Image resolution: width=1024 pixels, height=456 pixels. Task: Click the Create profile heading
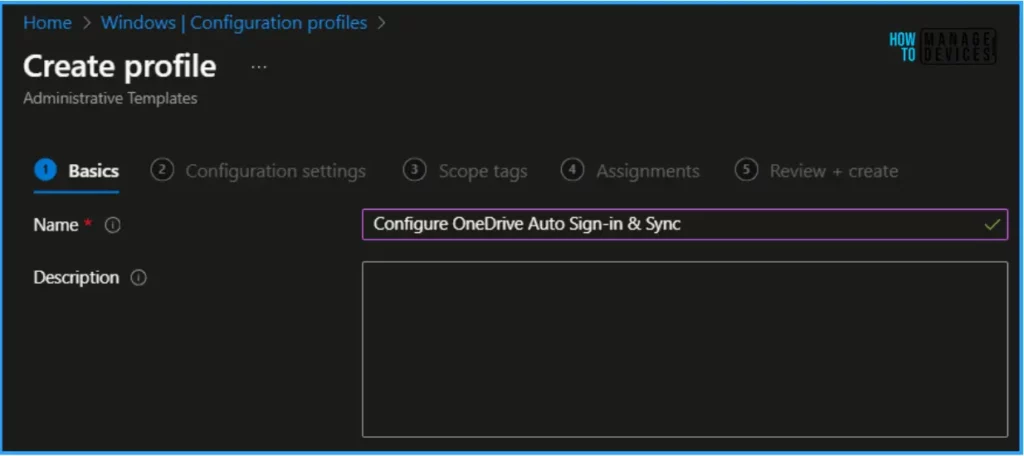[120, 67]
